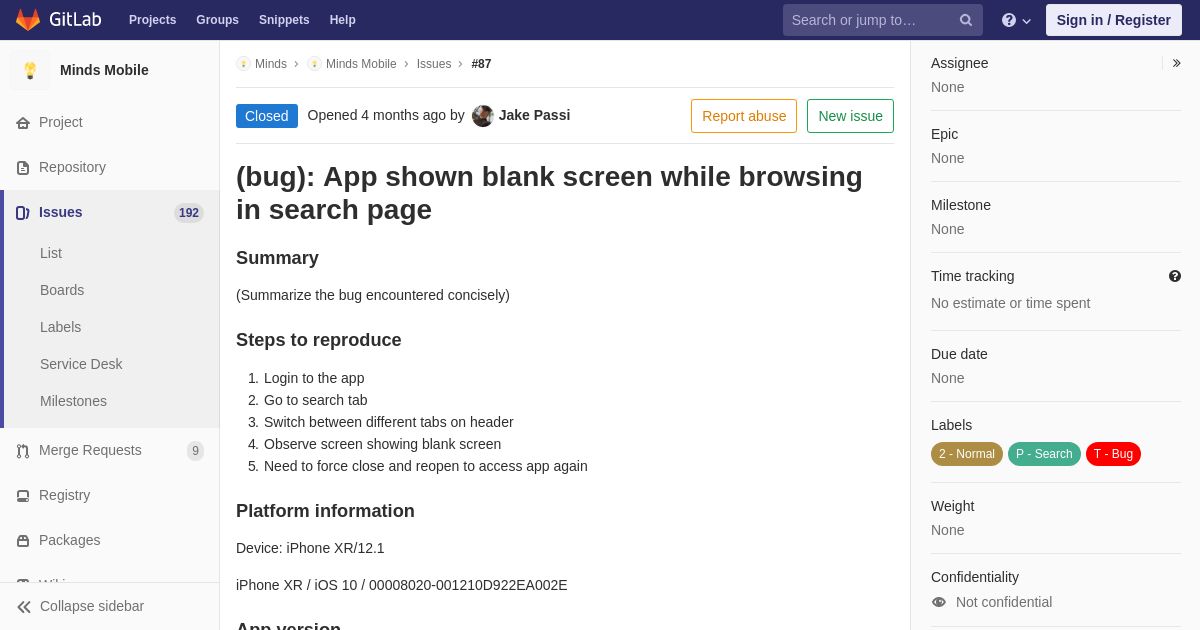Click the Project sidebar label

pyautogui.click(x=61, y=122)
